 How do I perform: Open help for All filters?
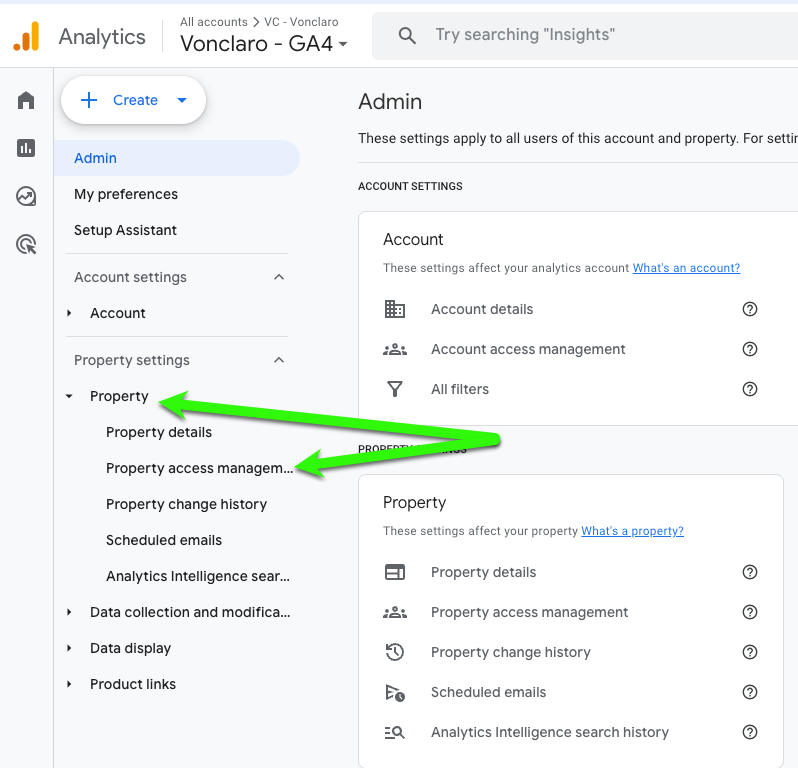750,389
